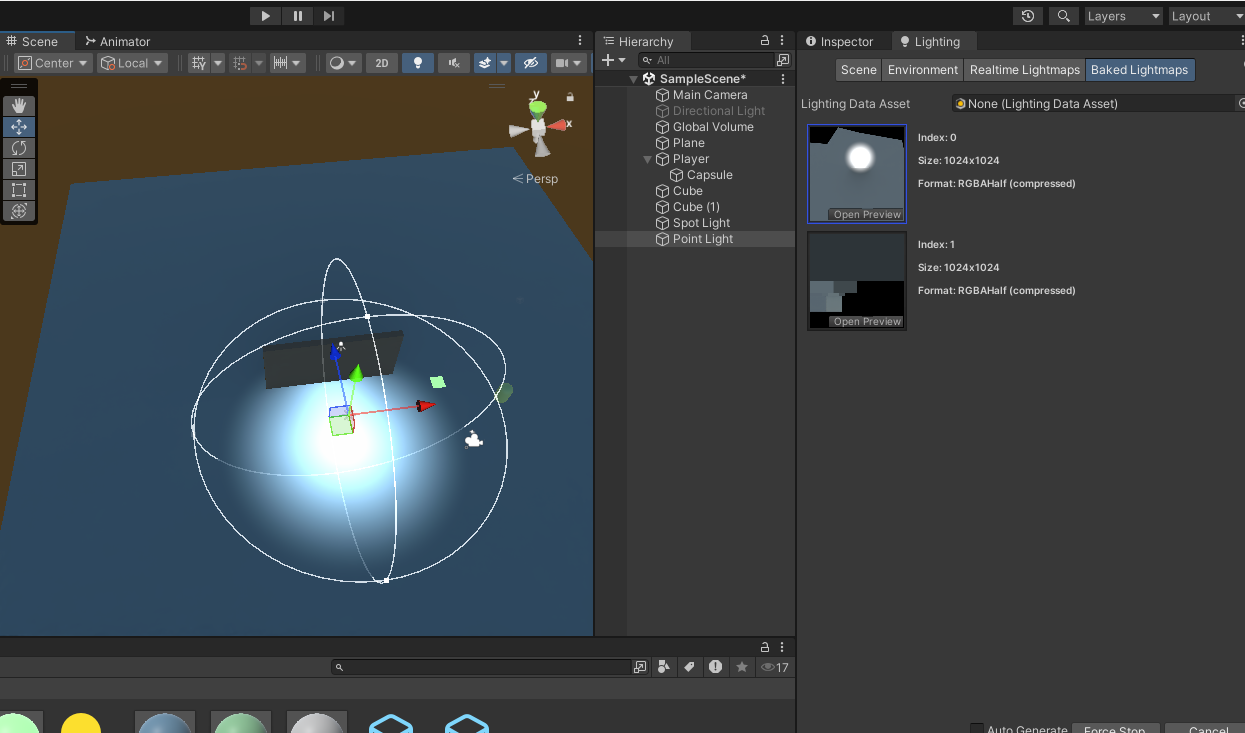The height and width of the screenshot is (733, 1245).
Task: Switch to the Inspector tab
Action: [839, 41]
